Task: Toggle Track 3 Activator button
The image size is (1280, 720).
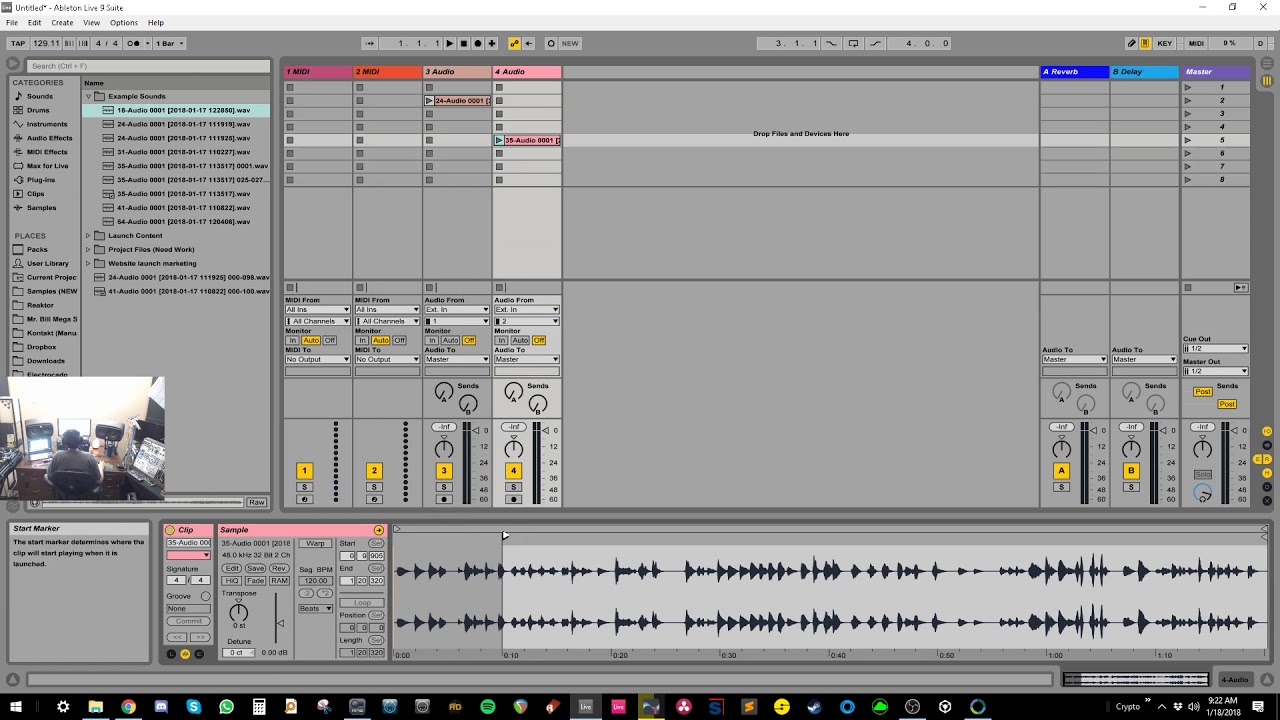Action: click(444, 471)
